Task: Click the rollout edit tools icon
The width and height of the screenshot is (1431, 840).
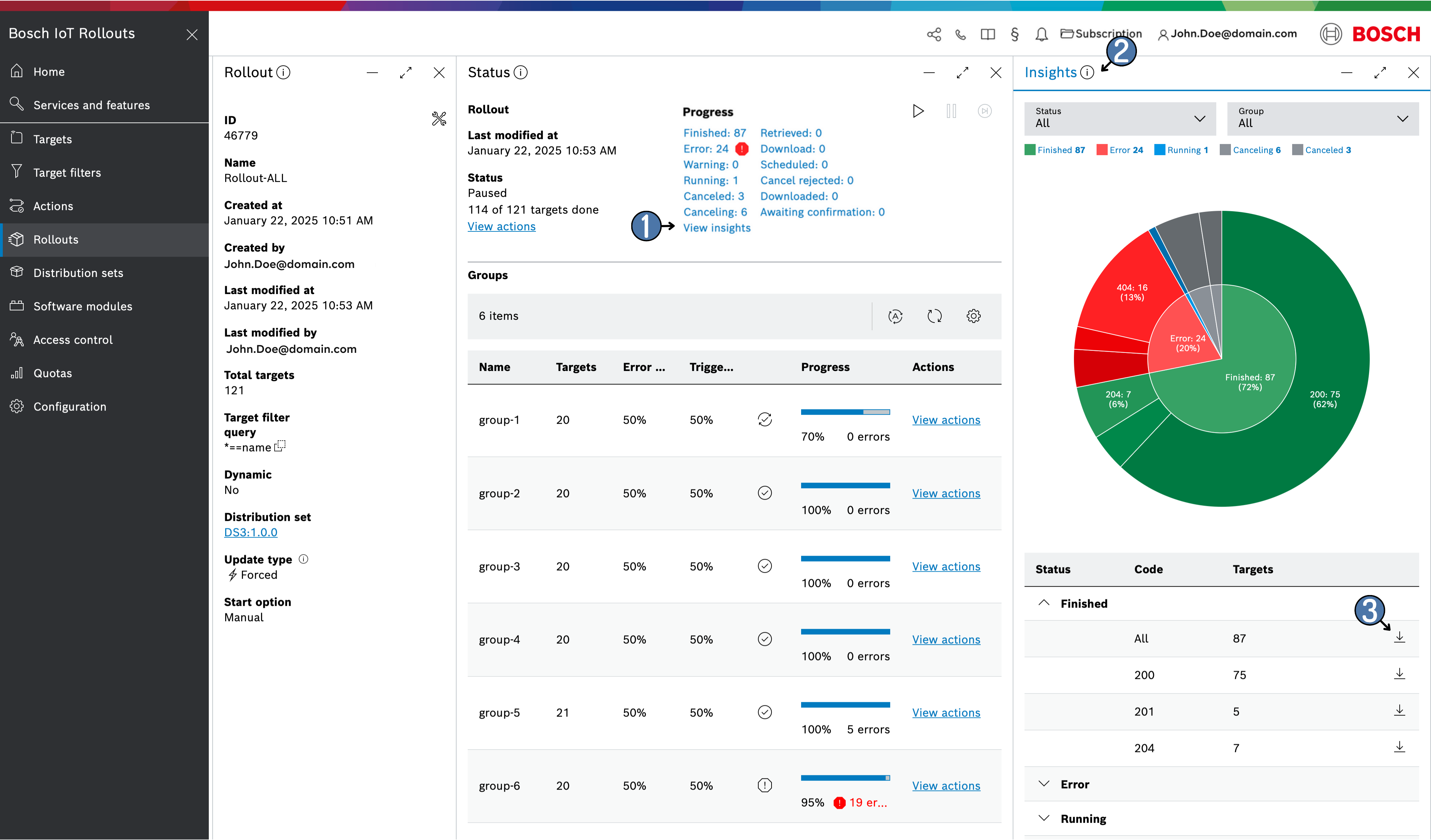Action: 439,119
